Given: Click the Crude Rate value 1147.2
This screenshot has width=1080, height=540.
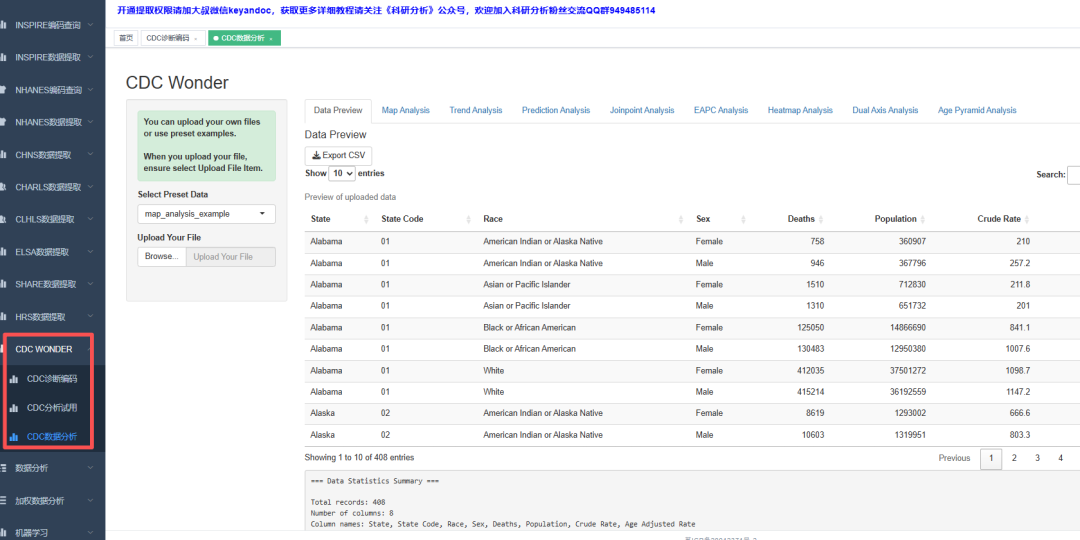Looking at the screenshot, I should pos(1017,392).
